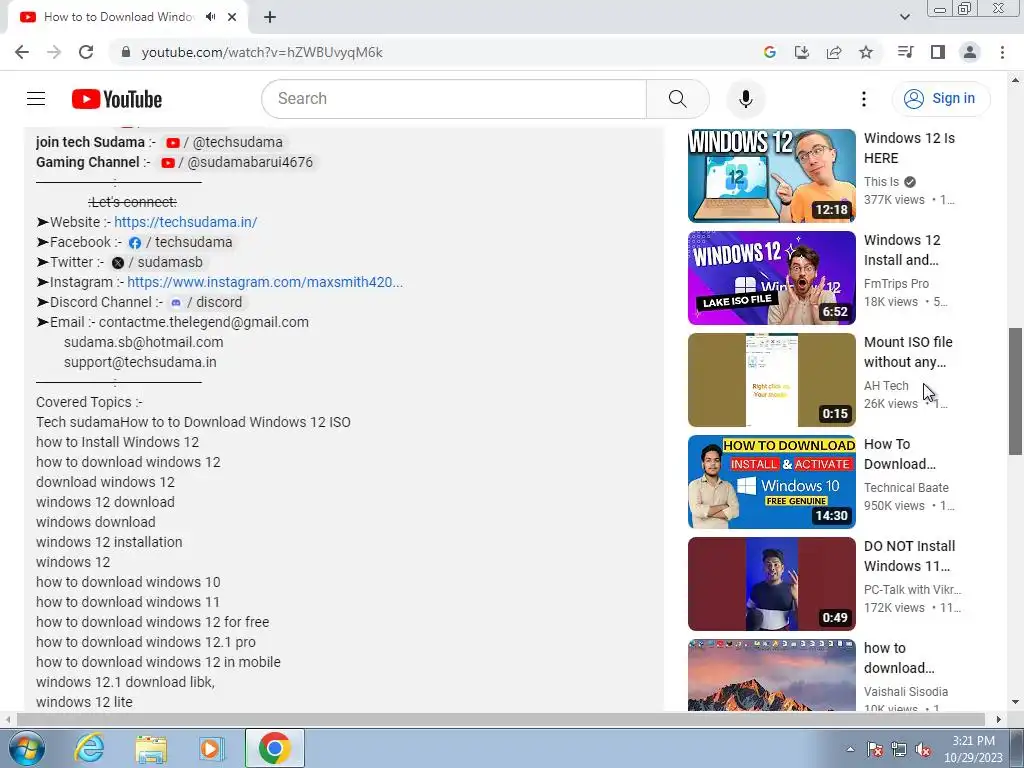Click the line how to Install Windows 12
Screen dimensions: 1024x768
[x=118, y=442]
